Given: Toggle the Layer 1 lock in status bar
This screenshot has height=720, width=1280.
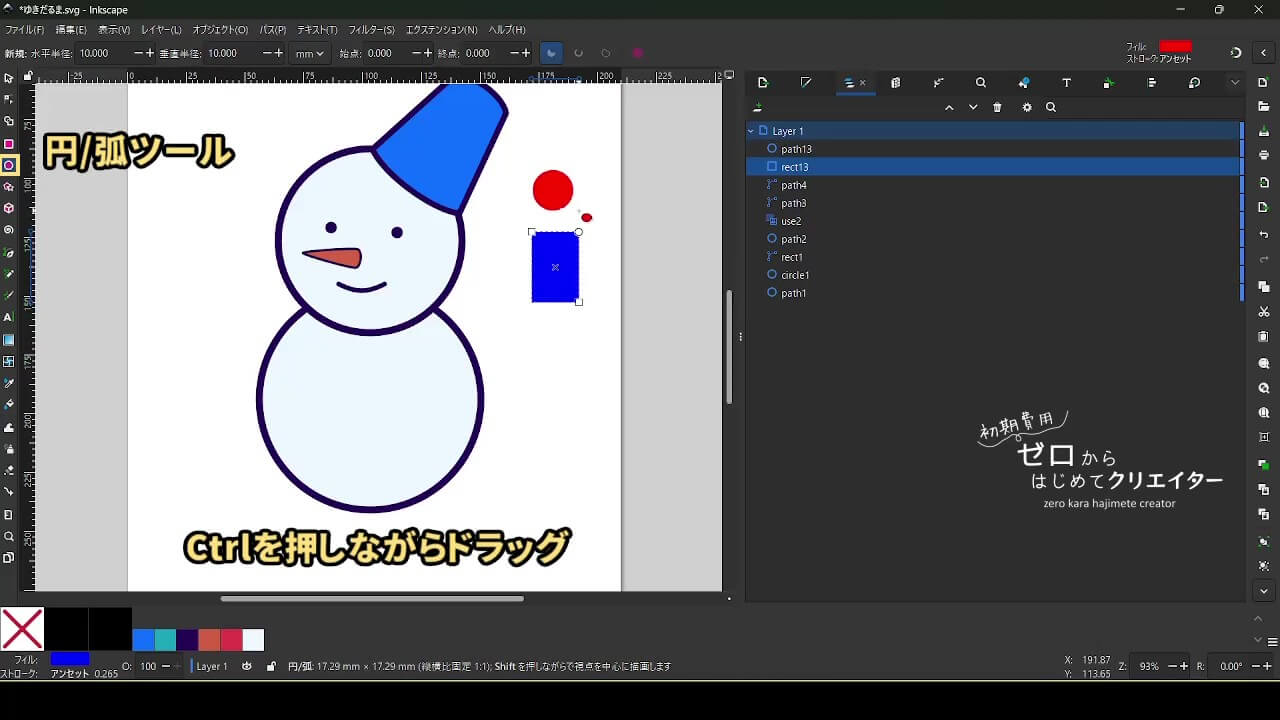Looking at the screenshot, I should coord(271,666).
